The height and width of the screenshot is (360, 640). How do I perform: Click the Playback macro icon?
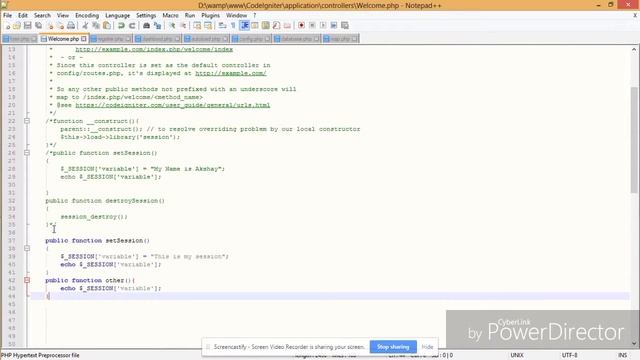[323, 26]
